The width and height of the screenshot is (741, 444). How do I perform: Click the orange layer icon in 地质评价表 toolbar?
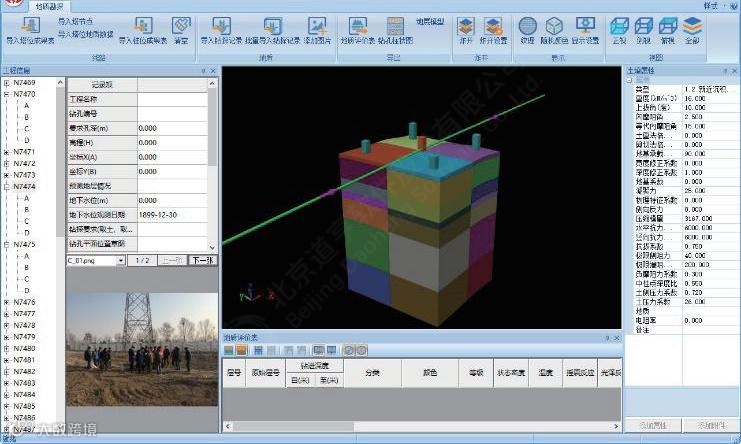pos(241,350)
